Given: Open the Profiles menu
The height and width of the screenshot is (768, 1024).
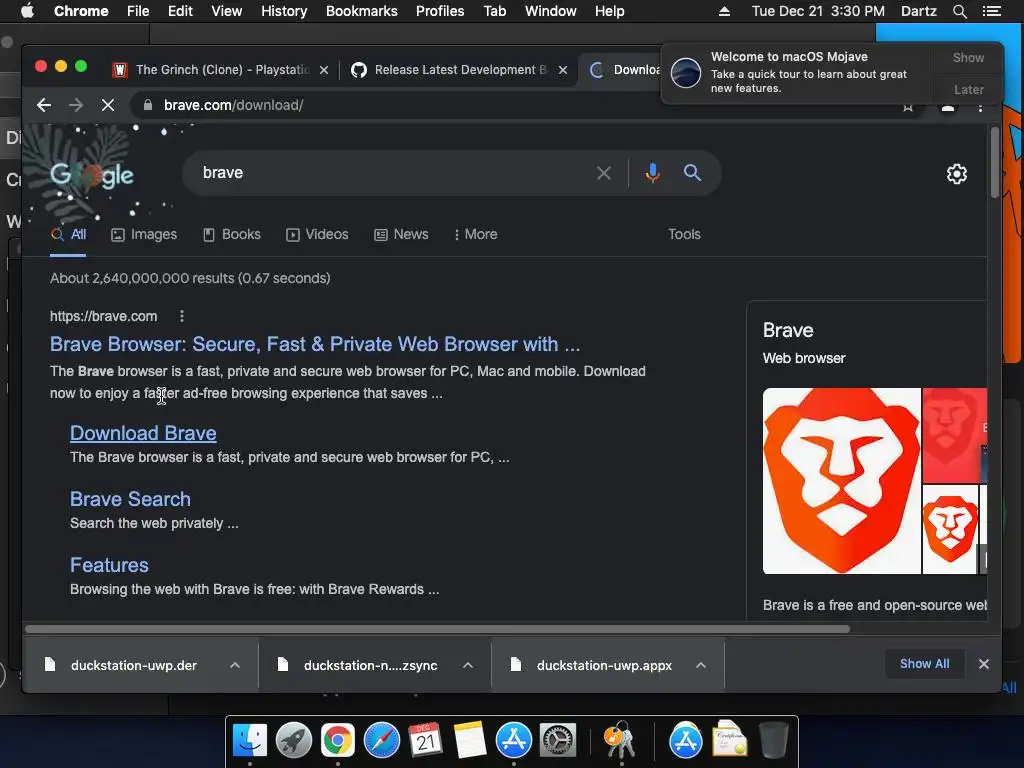Looking at the screenshot, I should click(x=440, y=11).
